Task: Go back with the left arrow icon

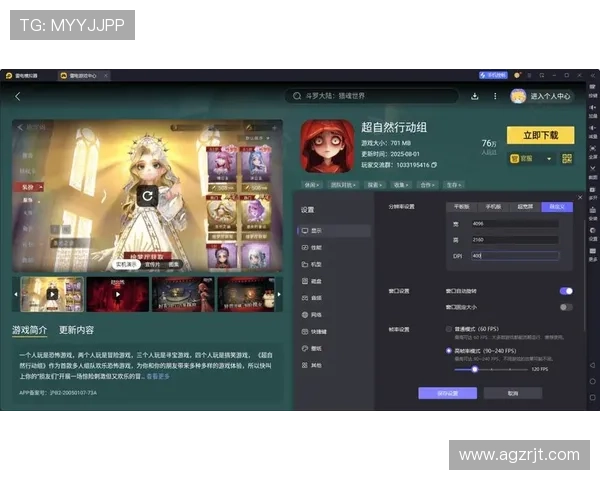Action: coord(18,96)
